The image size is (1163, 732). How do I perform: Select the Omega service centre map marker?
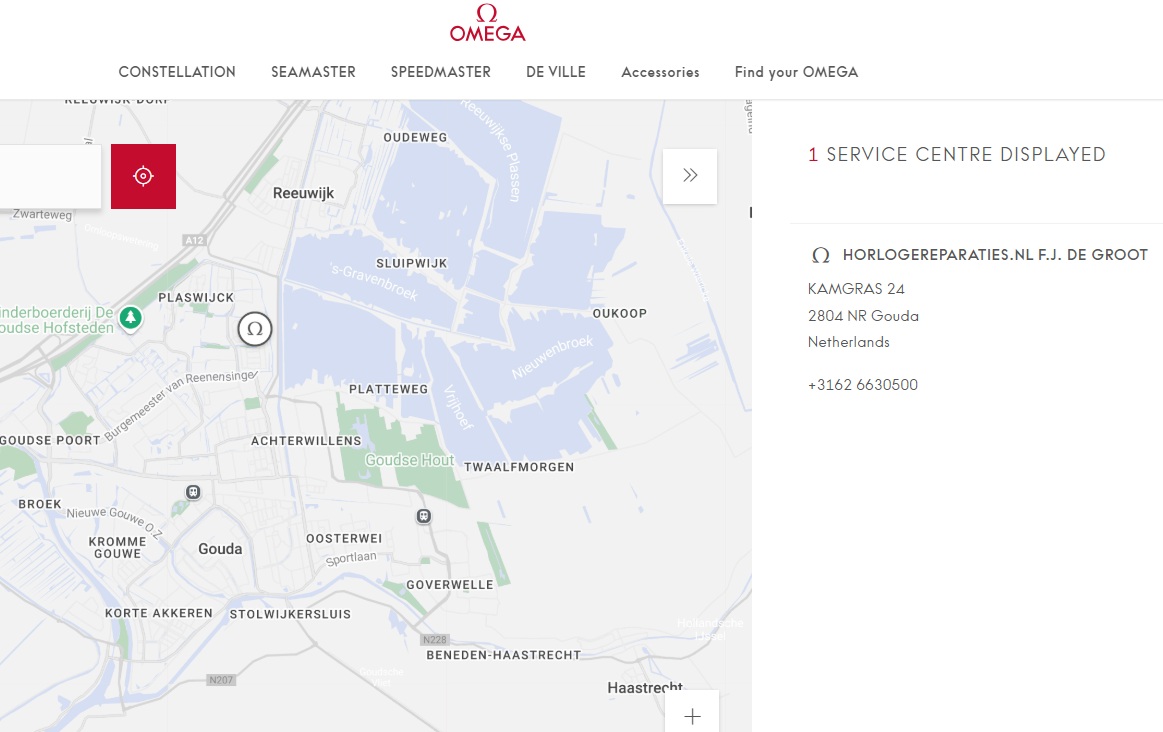pos(255,329)
